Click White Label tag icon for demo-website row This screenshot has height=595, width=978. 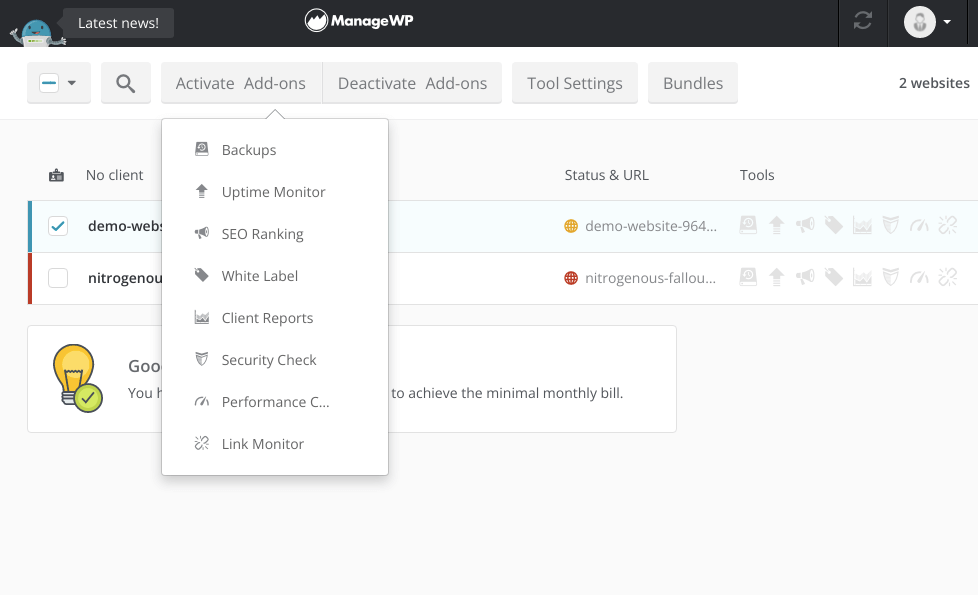coord(833,226)
